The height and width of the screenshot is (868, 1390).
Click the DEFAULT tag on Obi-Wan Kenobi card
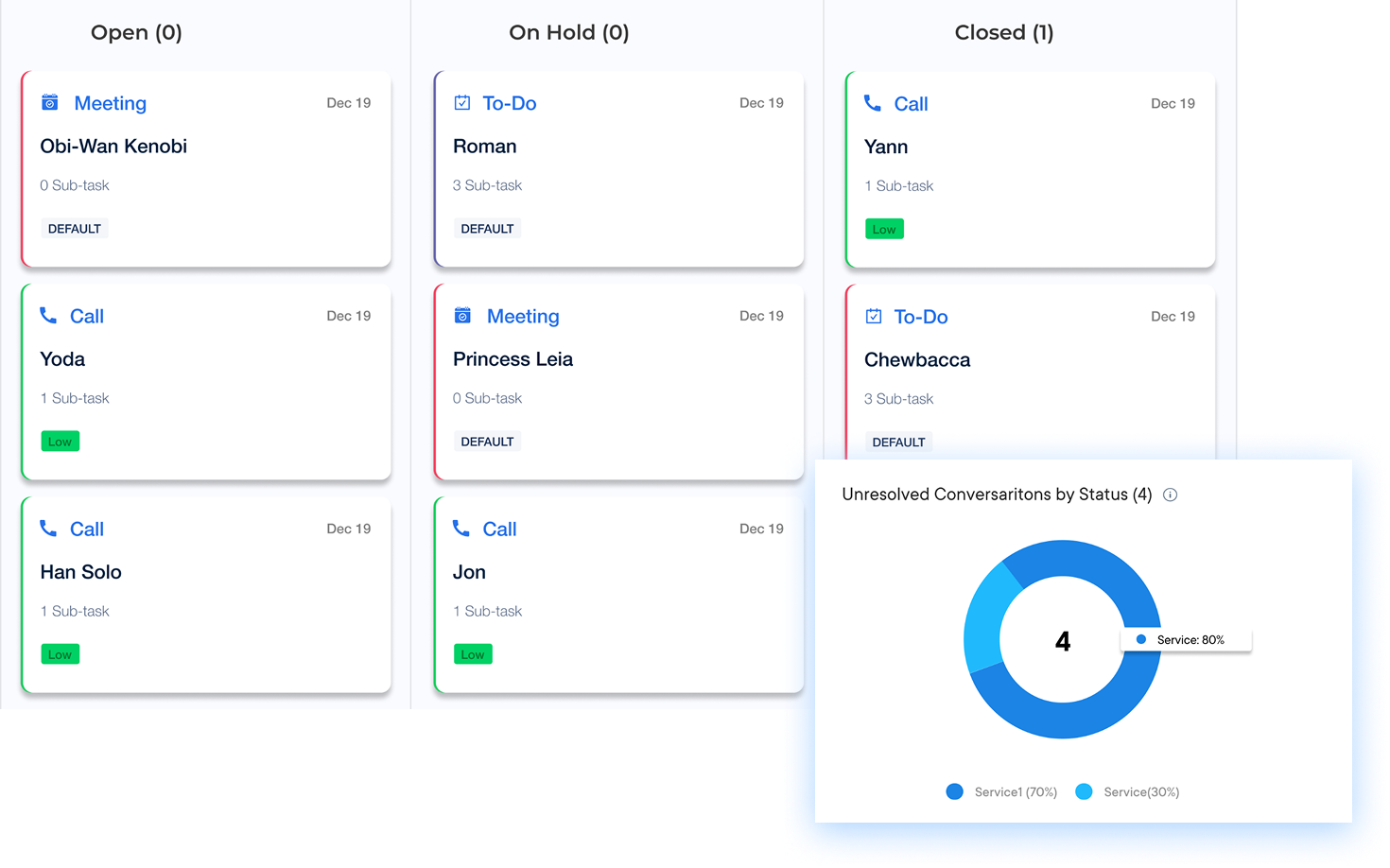(x=75, y=229)
